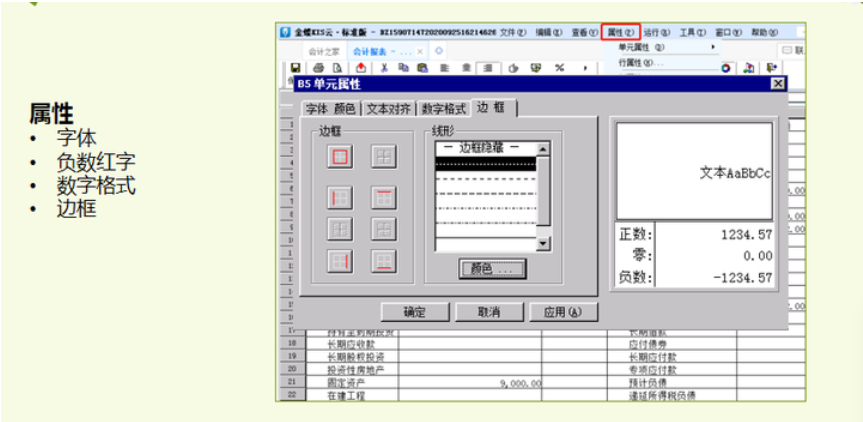Click the Cut scissors icon
The image size is (863, 422).
(384, 68)
